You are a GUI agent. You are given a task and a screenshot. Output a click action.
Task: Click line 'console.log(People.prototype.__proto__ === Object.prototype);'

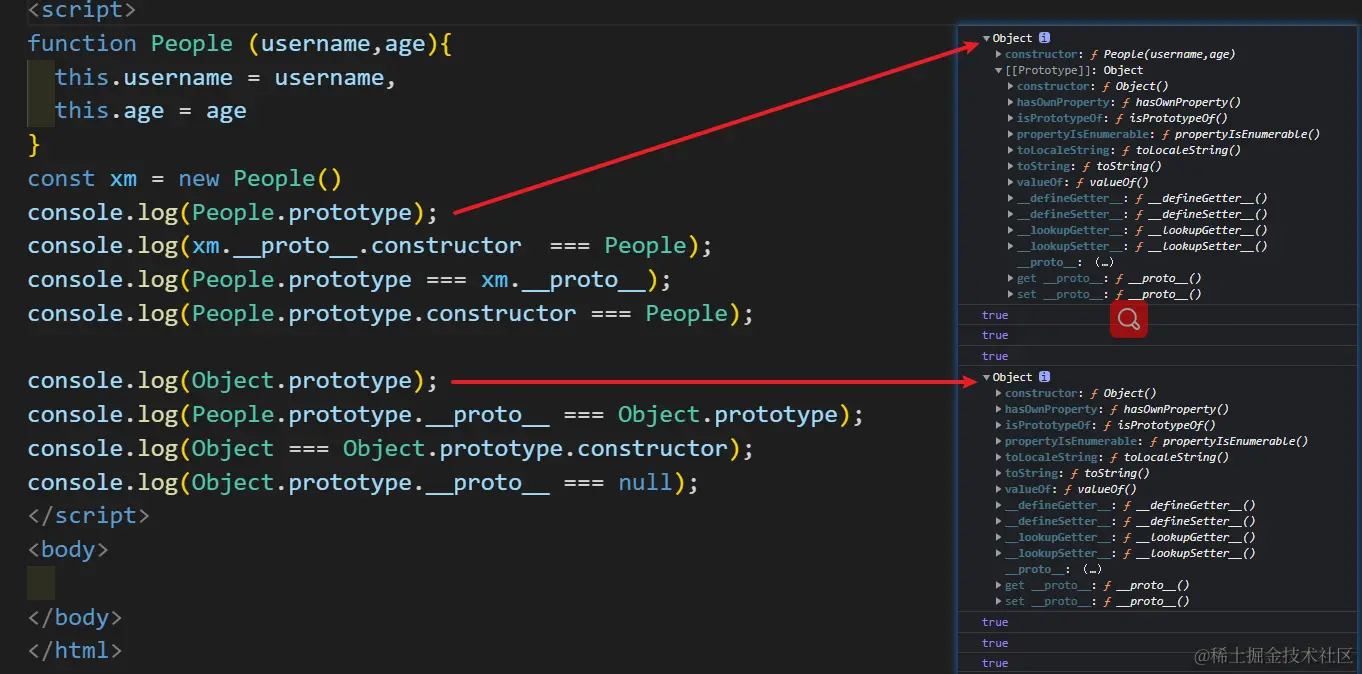[445, 415]
